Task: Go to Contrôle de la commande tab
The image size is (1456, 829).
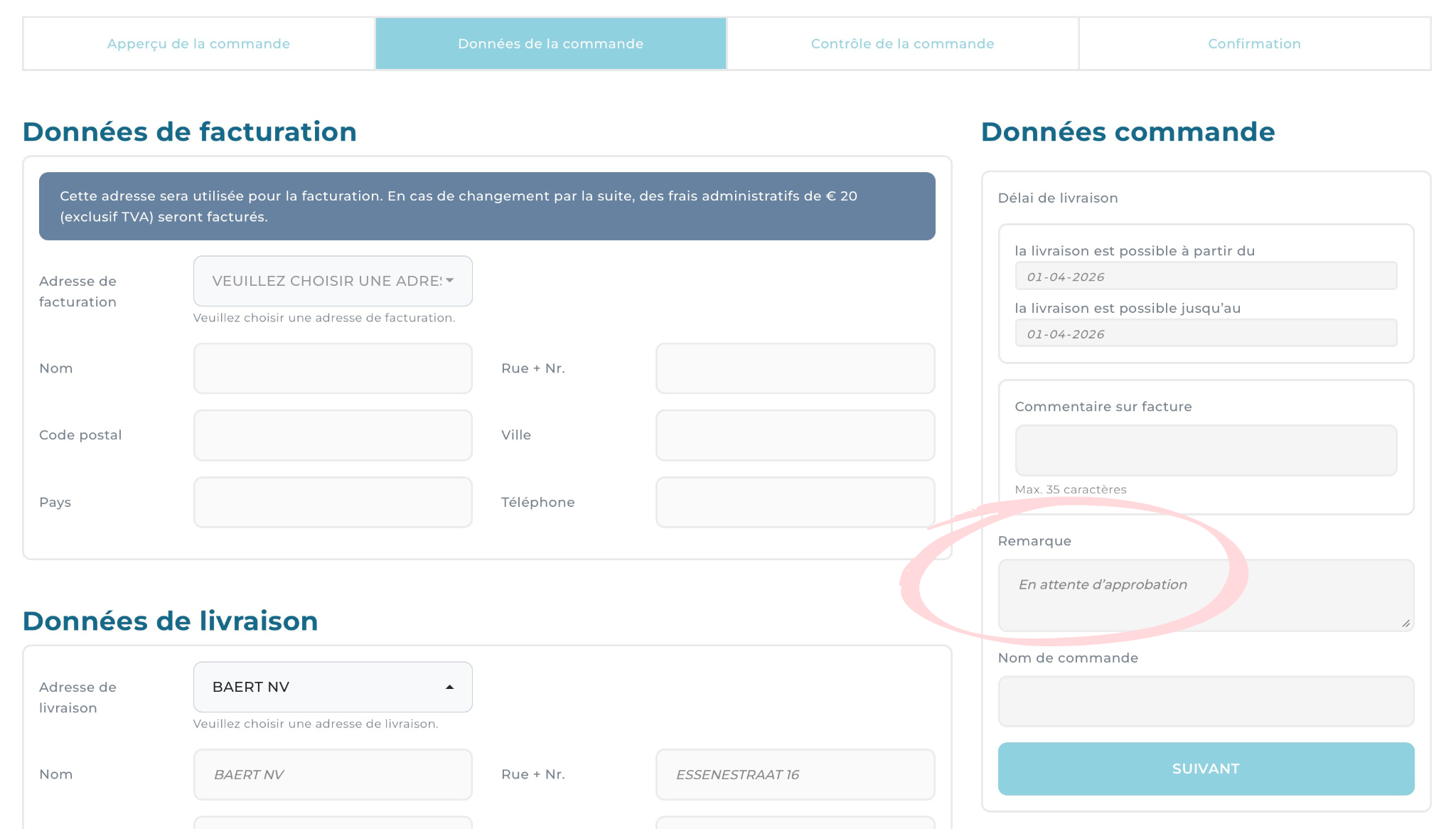Action: 902,43
